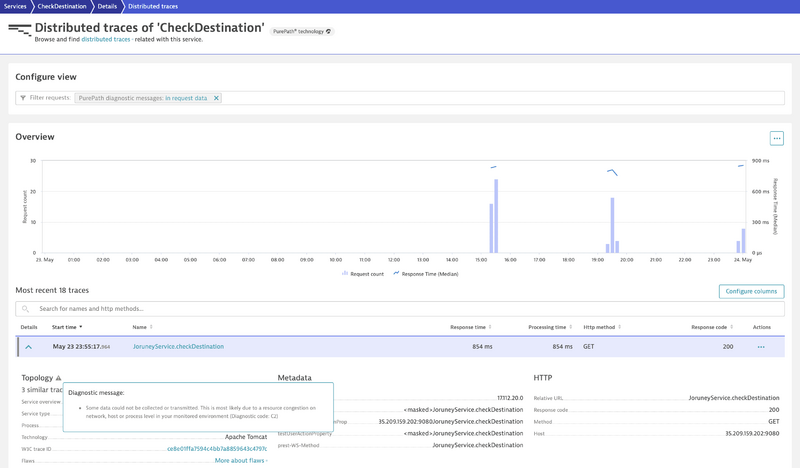Remove the PurePath diagnostic messages filter
Image resolution: width=800 pixels, height=468 pixels.
(x=216, y=98)
